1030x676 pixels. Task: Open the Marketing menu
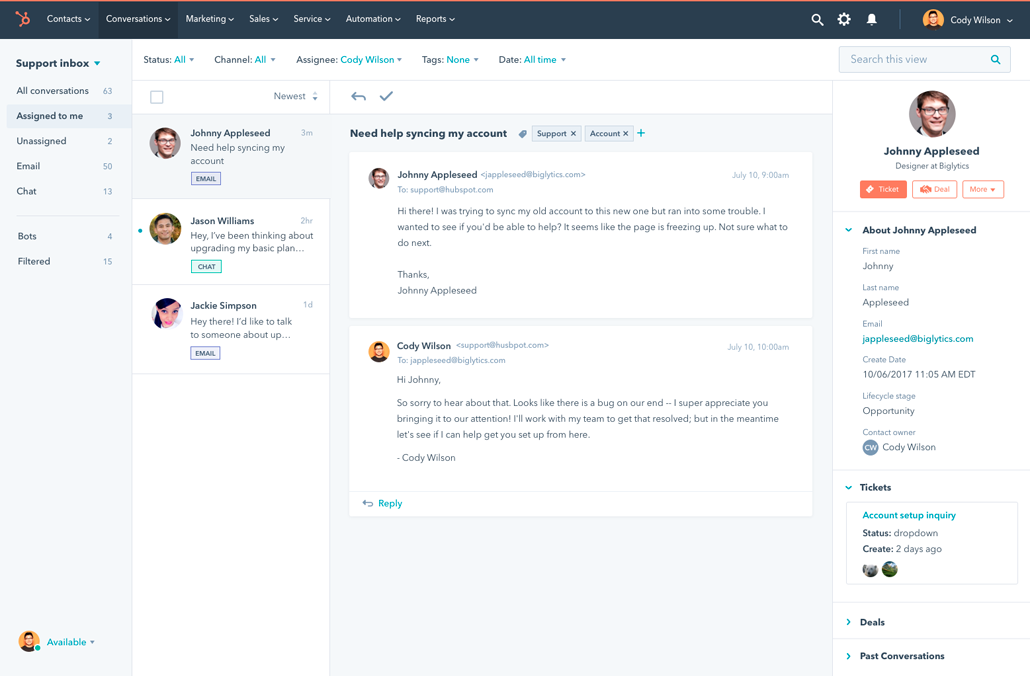click(210, 18)
